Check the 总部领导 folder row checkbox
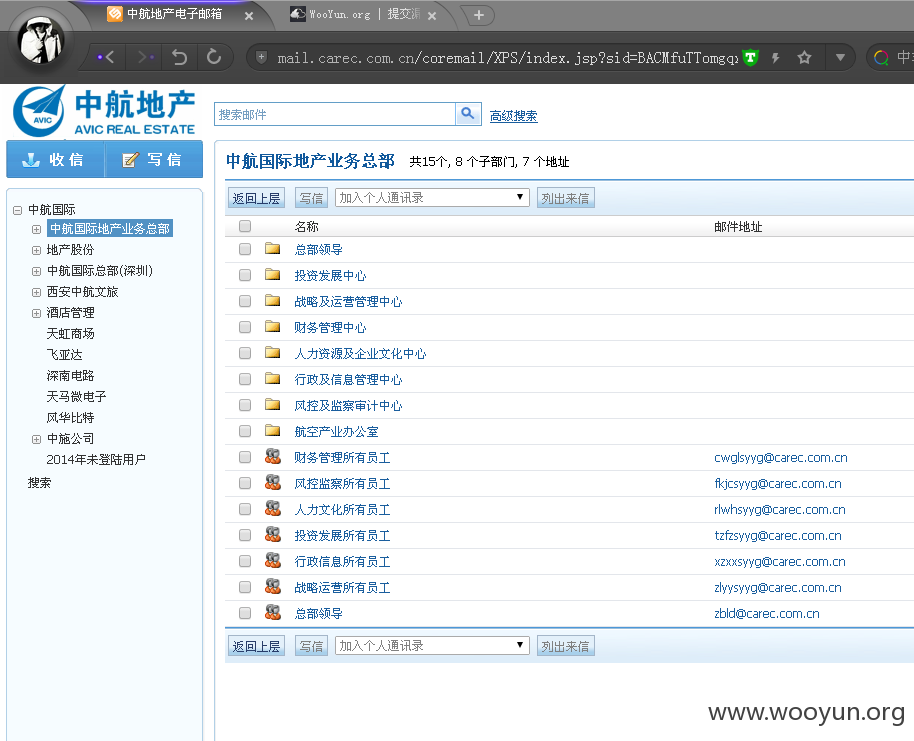The width and height of the screenshot is (914, 741). click(245, 249)
